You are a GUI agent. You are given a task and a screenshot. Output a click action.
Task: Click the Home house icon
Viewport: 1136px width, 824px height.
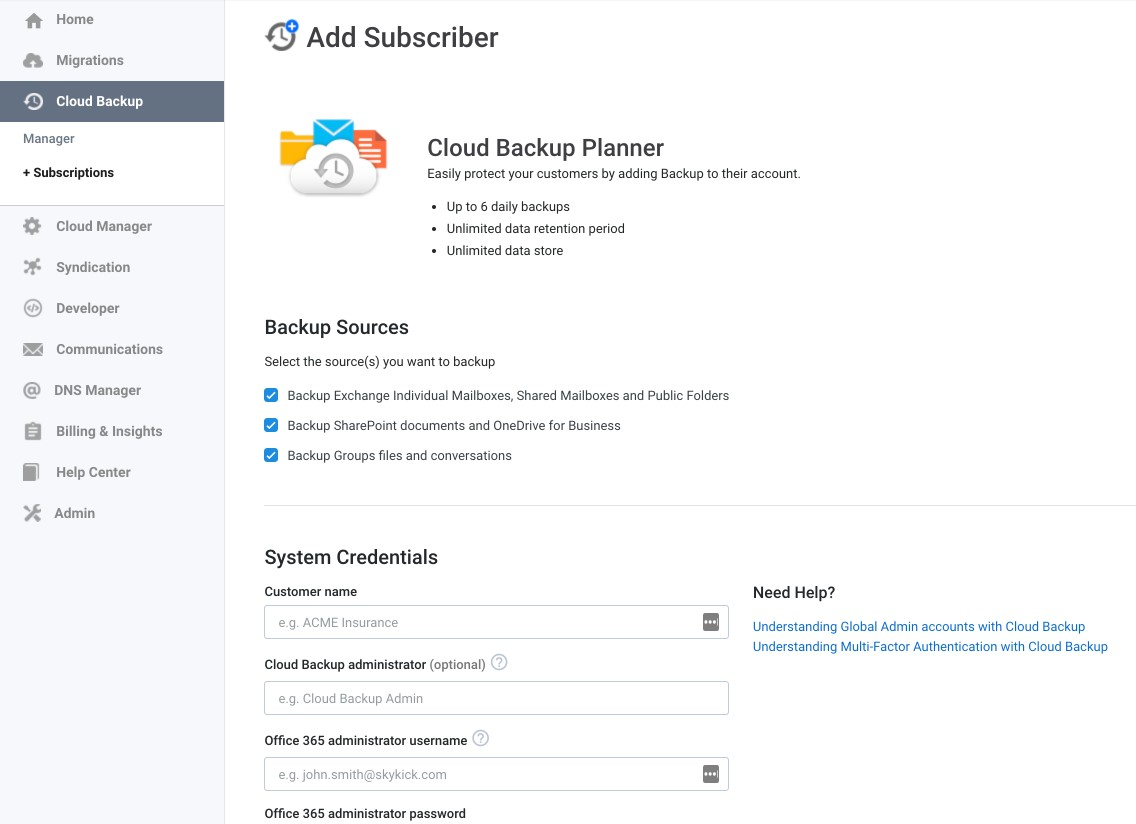(33, 20)
